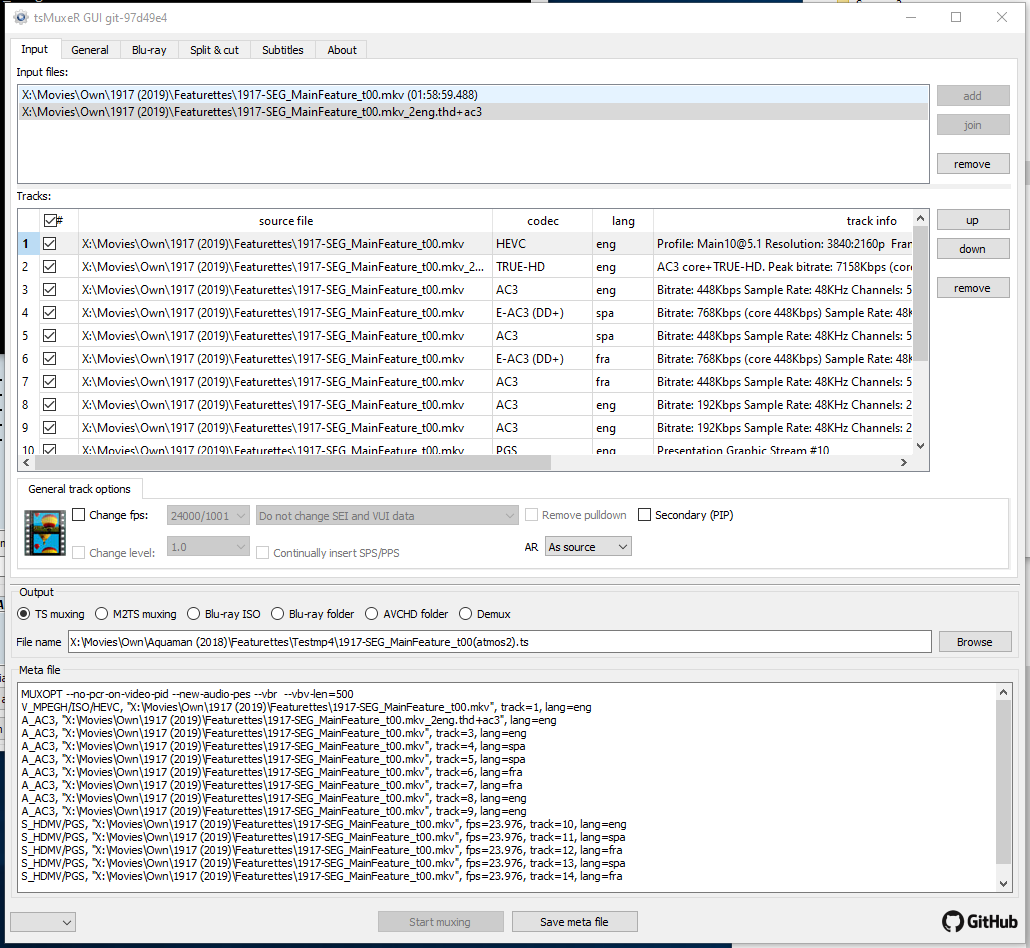Enable Secondary (PIP) checkbox
The width and height of the screenshot is (1030, 948).
point(645,515)
